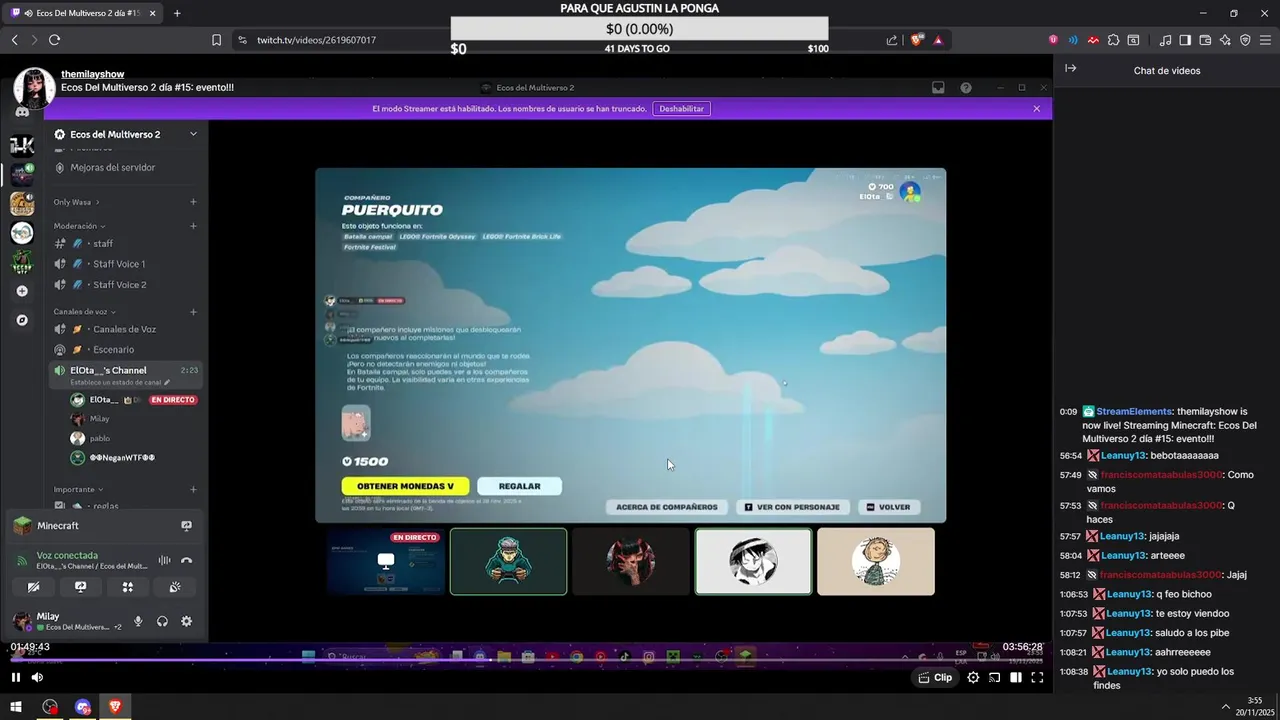Open Twitch player settings gear
1280x720 pixels.
point(973,677)
